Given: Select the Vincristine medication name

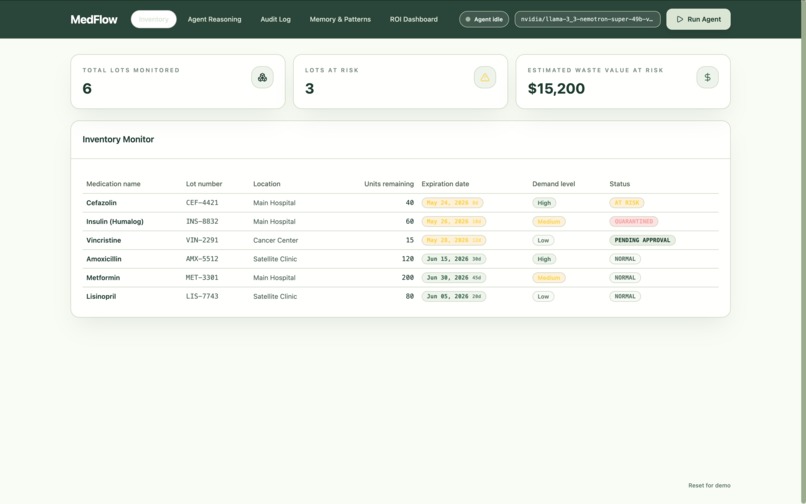Looking at the screenshot, I should (103, 240).
